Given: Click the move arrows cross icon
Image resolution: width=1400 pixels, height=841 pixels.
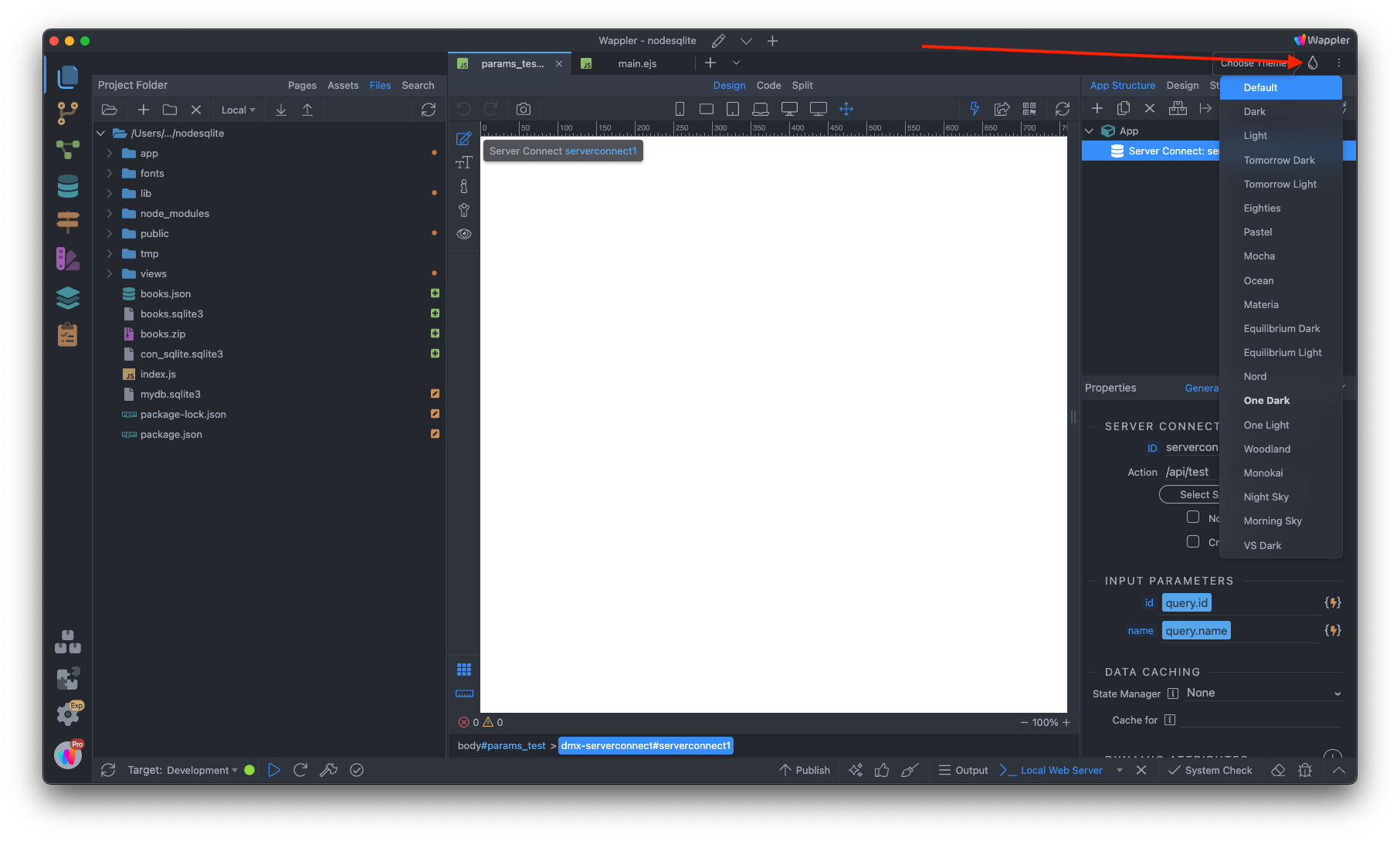Looking at the screenshot, I should pos(846,109).
